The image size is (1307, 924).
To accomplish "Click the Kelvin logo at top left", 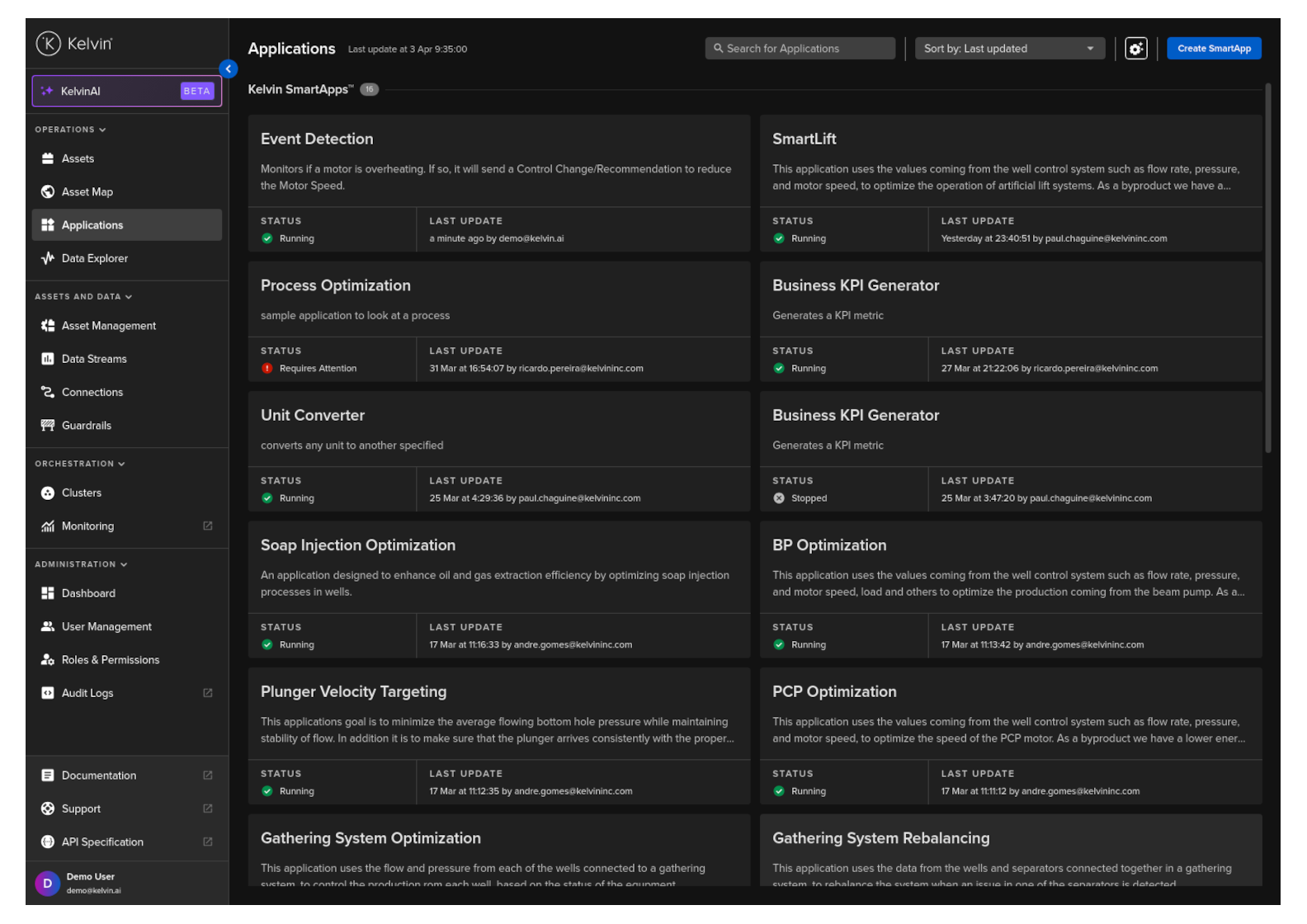I will (x=74, y=44).
